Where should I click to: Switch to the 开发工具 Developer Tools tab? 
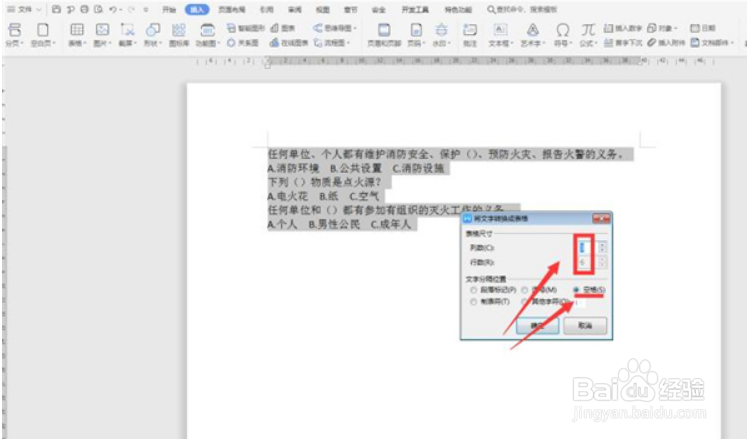(415, 10)
